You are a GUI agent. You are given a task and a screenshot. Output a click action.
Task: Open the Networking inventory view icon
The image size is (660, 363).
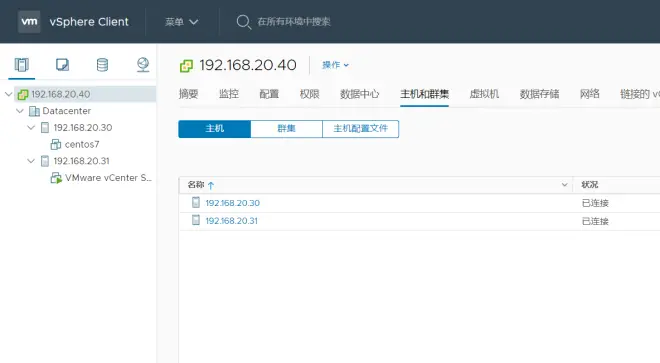click(x=143, y=65)
